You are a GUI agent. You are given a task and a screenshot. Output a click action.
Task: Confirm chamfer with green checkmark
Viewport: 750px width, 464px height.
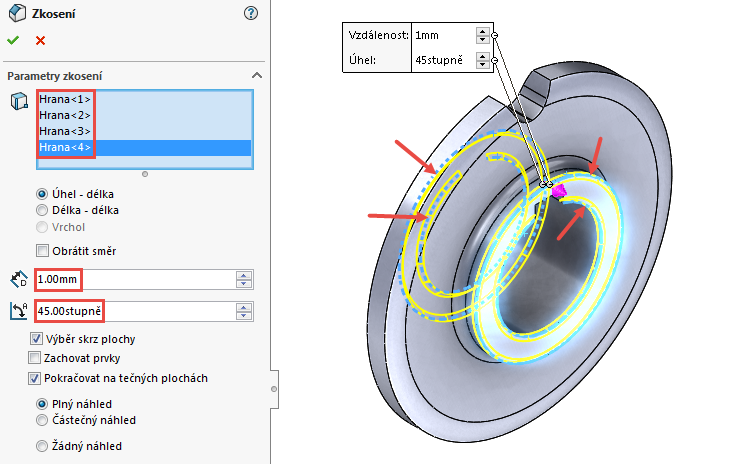(x=13, y=41)
